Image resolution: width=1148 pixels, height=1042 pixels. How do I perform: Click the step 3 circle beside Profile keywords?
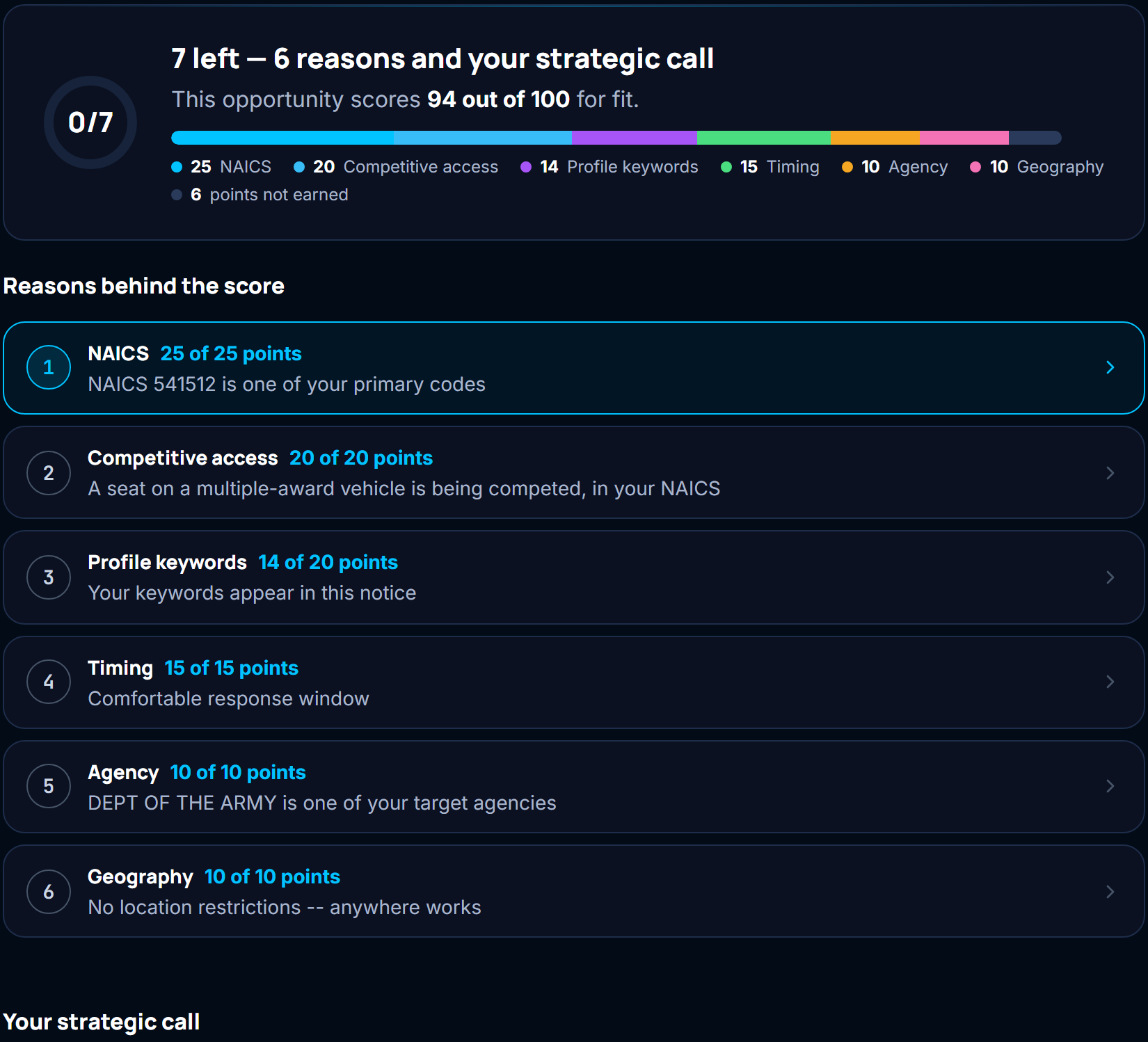[x=49, y=577]
